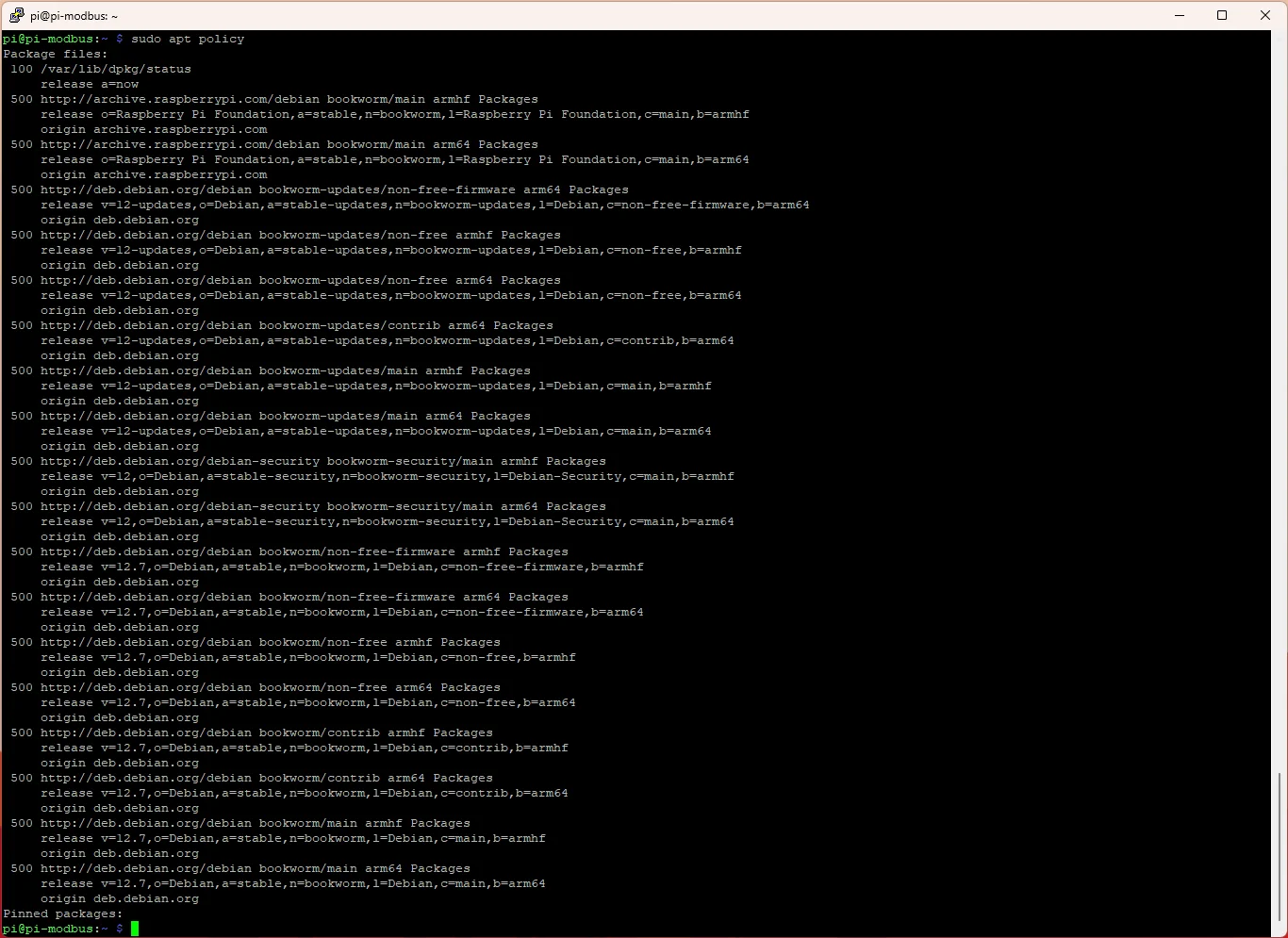Click the green cursor at the final prompt

coord(135,929)
